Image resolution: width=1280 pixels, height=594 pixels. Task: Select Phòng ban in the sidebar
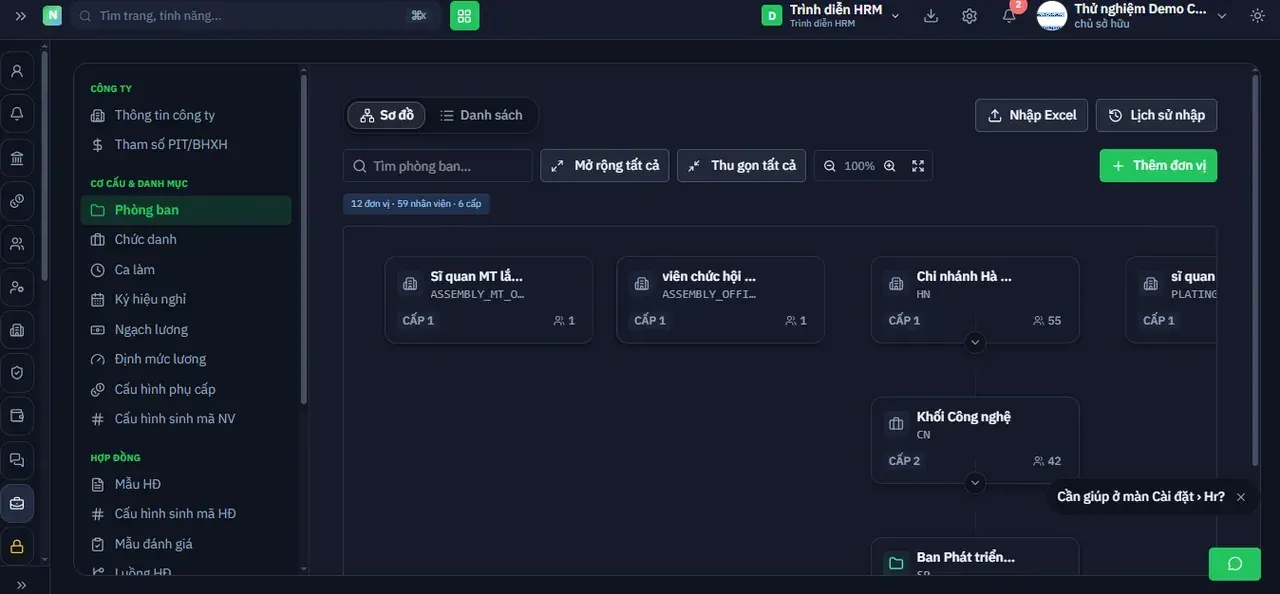point(186,210)
